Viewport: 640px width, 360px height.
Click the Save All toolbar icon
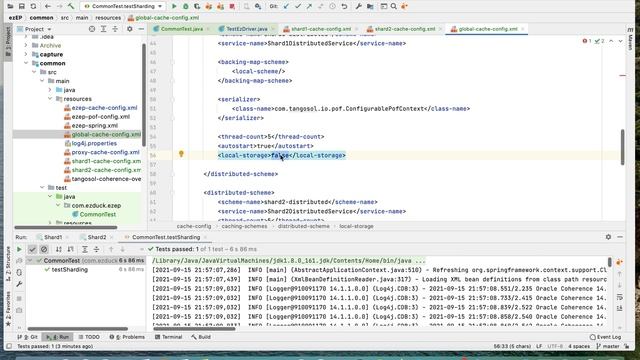(22, 6)
